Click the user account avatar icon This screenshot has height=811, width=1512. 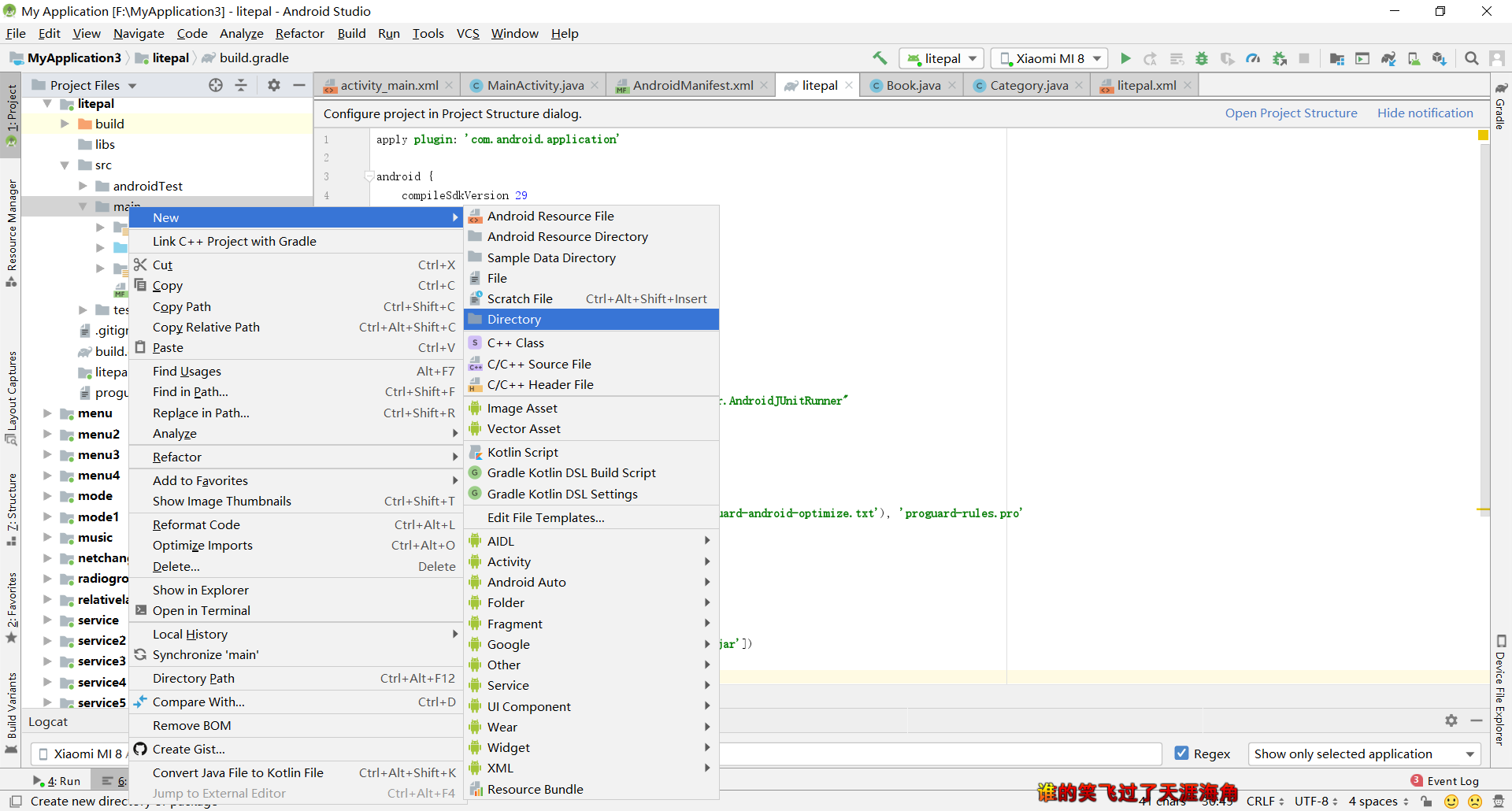point(1497,58)
